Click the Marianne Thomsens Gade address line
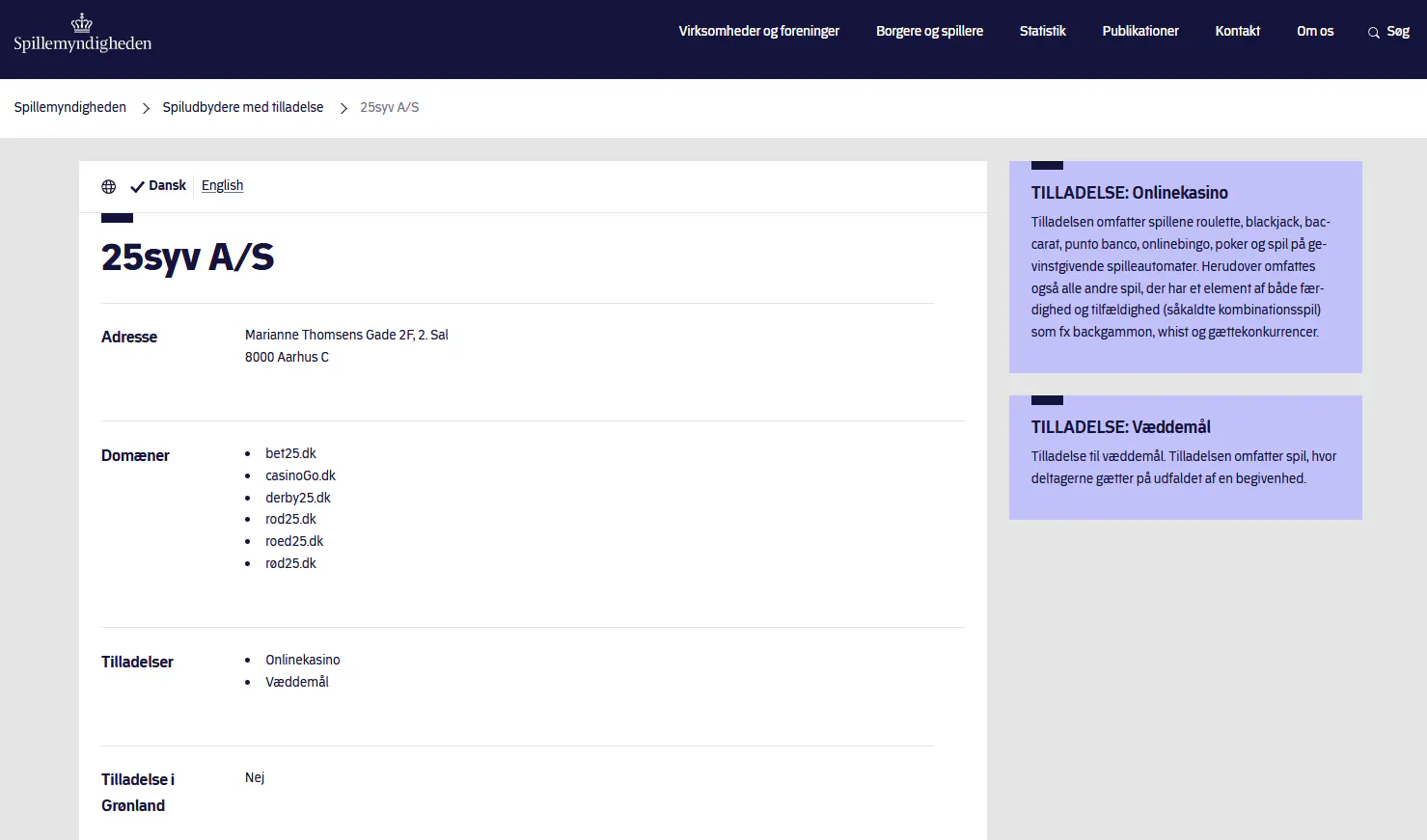 click(x=346, y=335)
